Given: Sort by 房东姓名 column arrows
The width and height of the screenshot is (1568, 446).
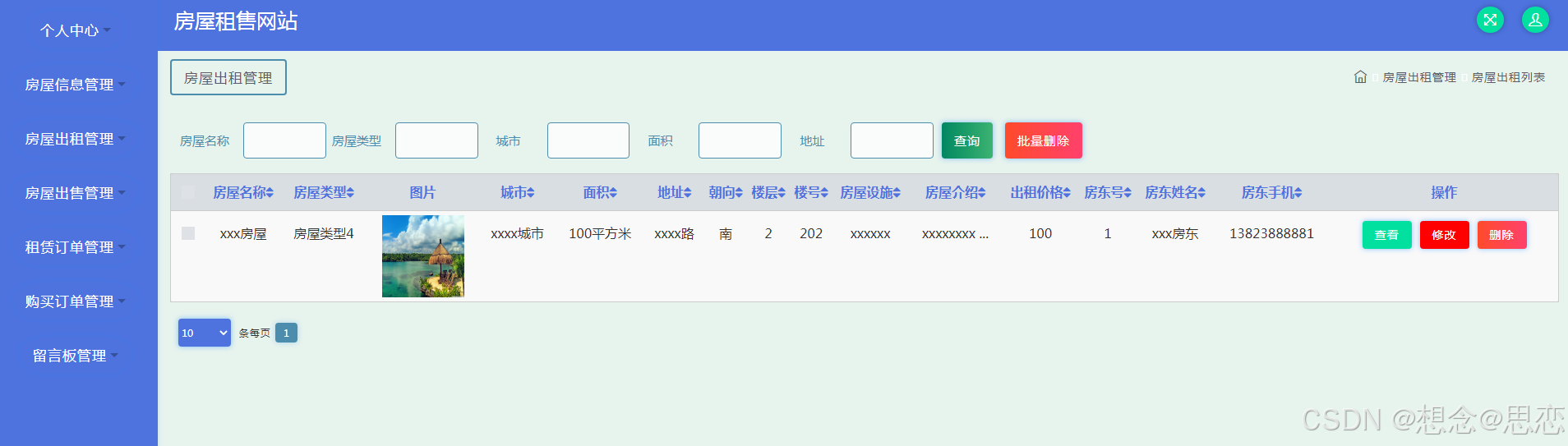Looking at the screenshot, I should tap(1201, 192).
